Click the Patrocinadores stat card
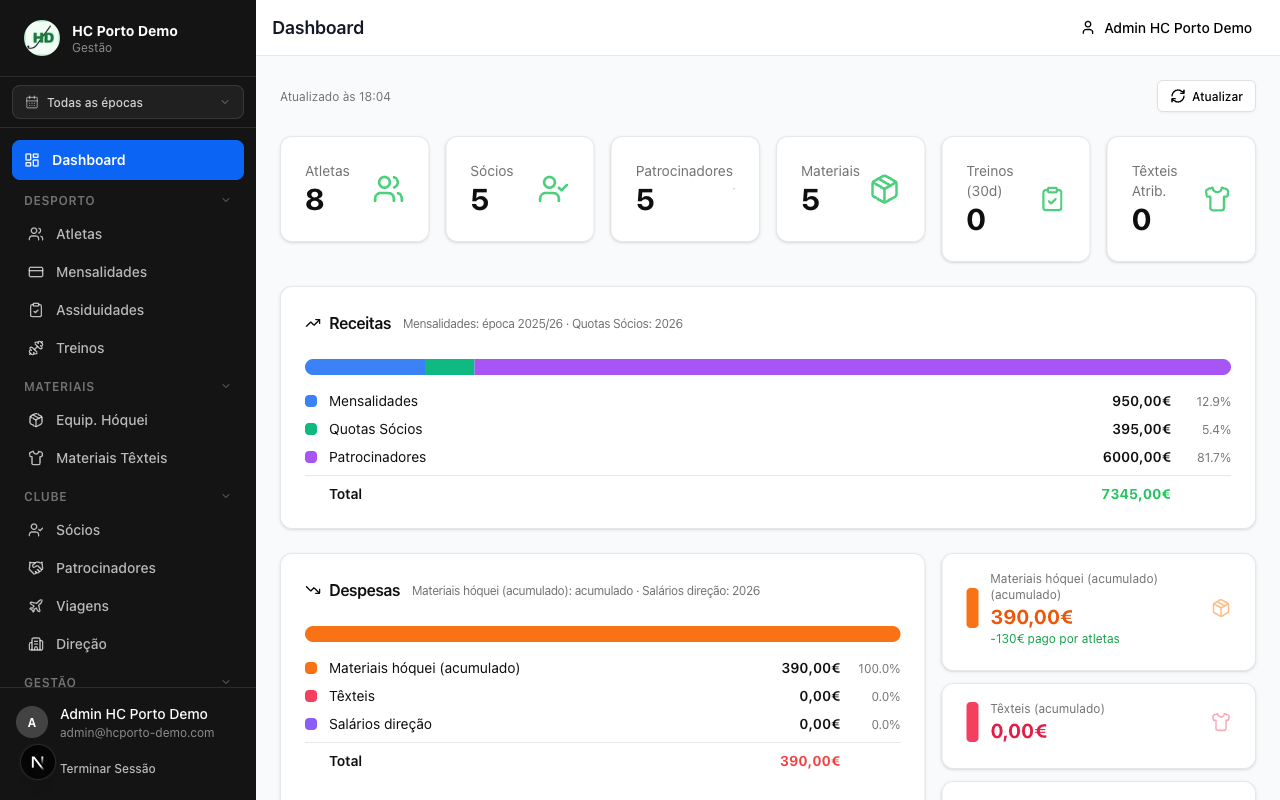The height and width of the screenshot is (800, 1280). [x=685, y=189]
